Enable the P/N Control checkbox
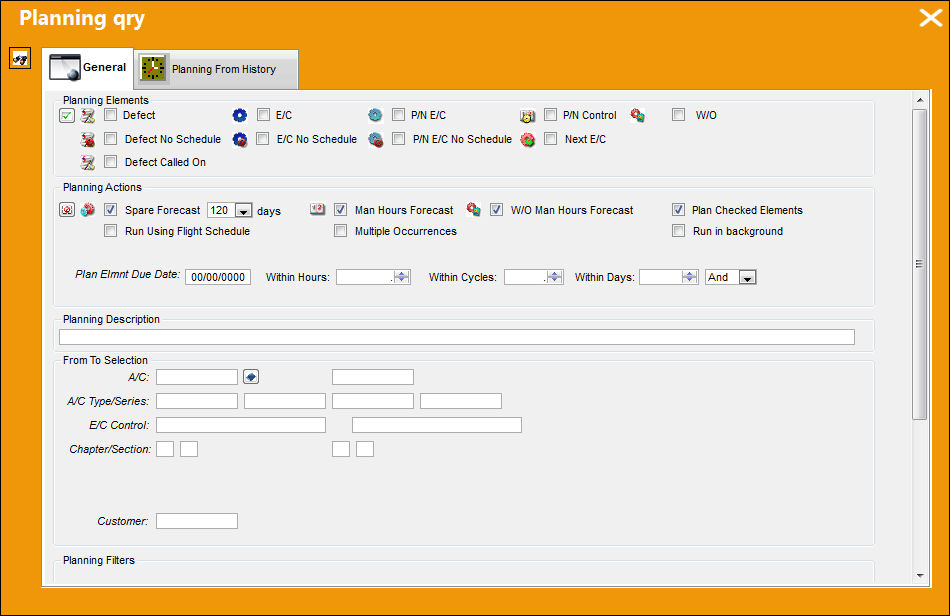The height and width of the screenshot is (616, 950). (x=551, y=114)
